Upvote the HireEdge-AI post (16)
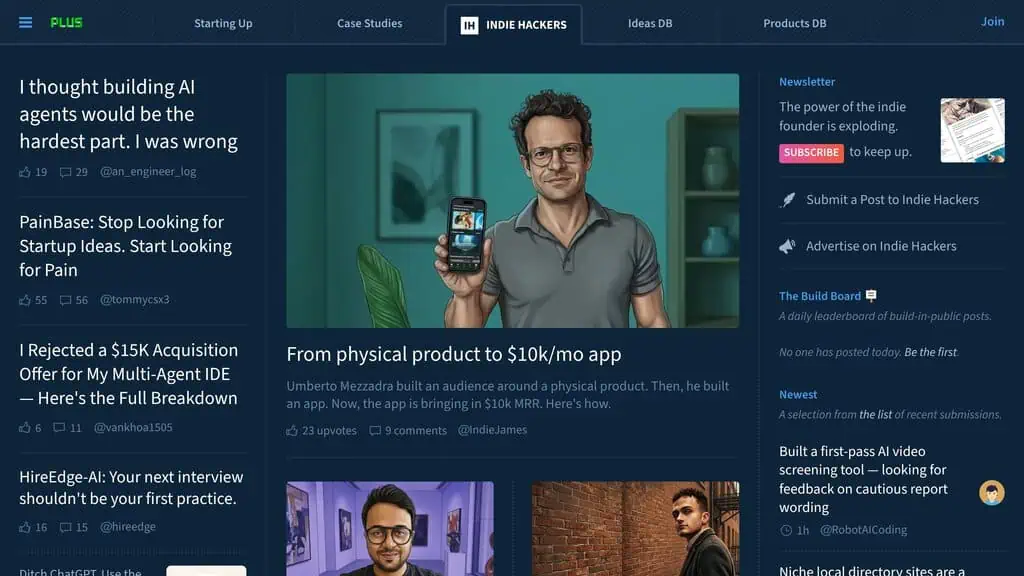This screenshot has width=1024, height=576. (25, 527)
